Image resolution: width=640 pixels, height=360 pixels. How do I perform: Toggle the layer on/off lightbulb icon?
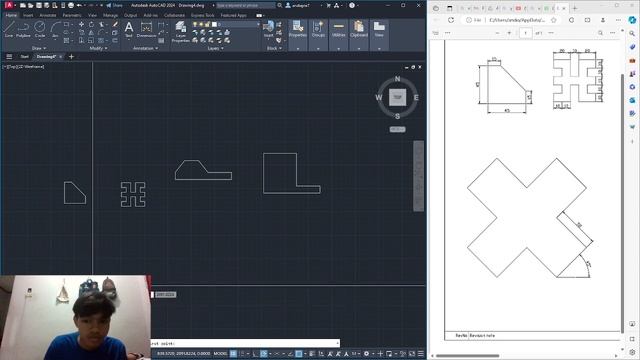coord(195,24)
